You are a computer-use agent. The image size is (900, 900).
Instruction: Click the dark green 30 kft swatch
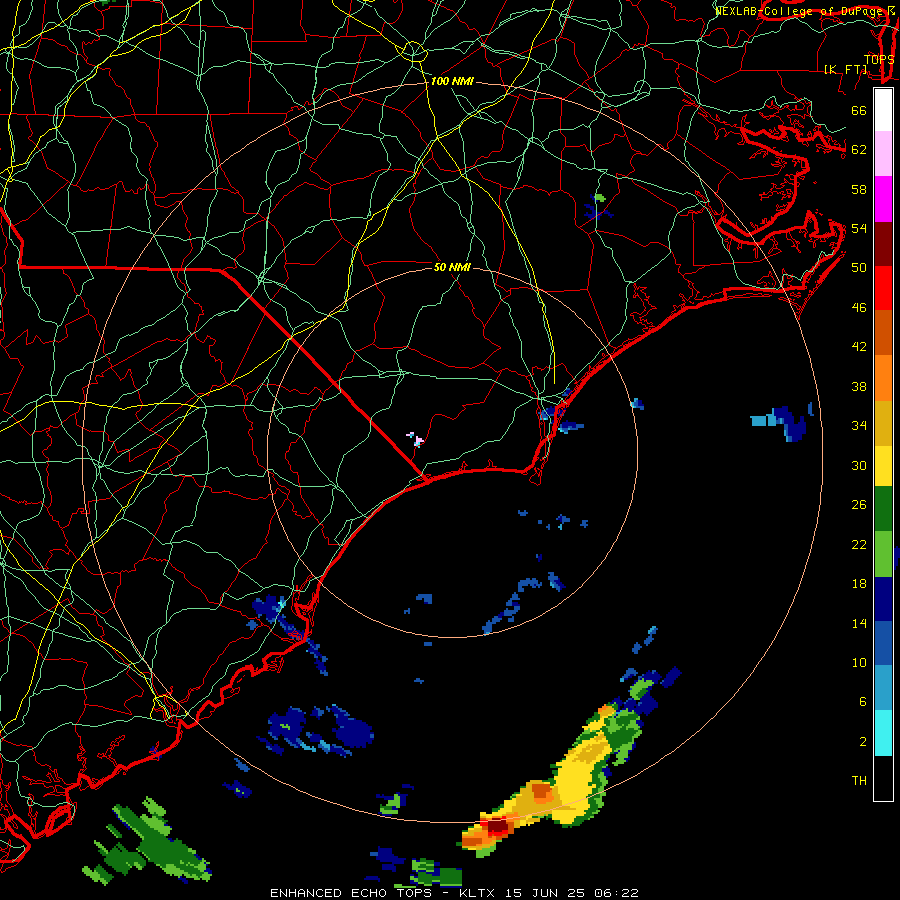point(883,509)
